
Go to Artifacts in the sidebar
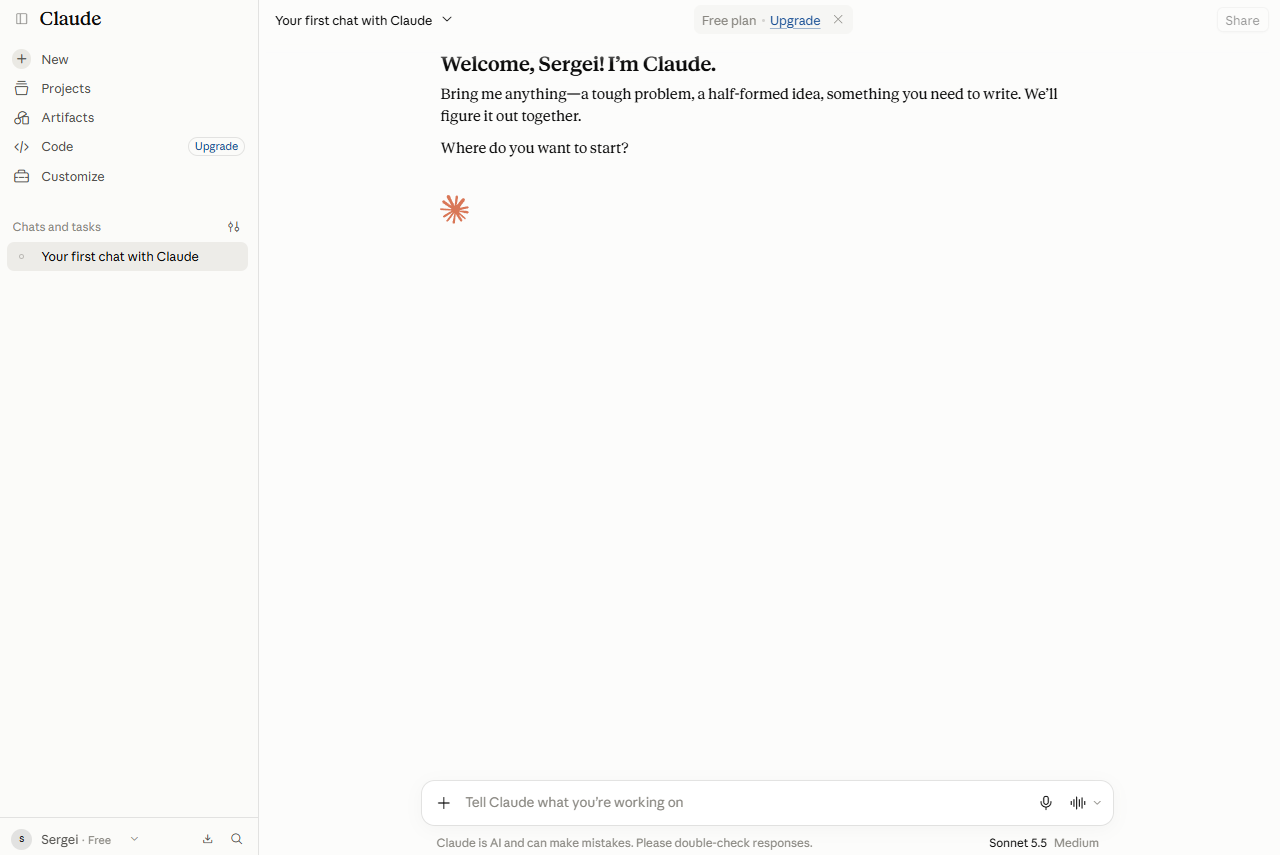(x=127, y=117)
